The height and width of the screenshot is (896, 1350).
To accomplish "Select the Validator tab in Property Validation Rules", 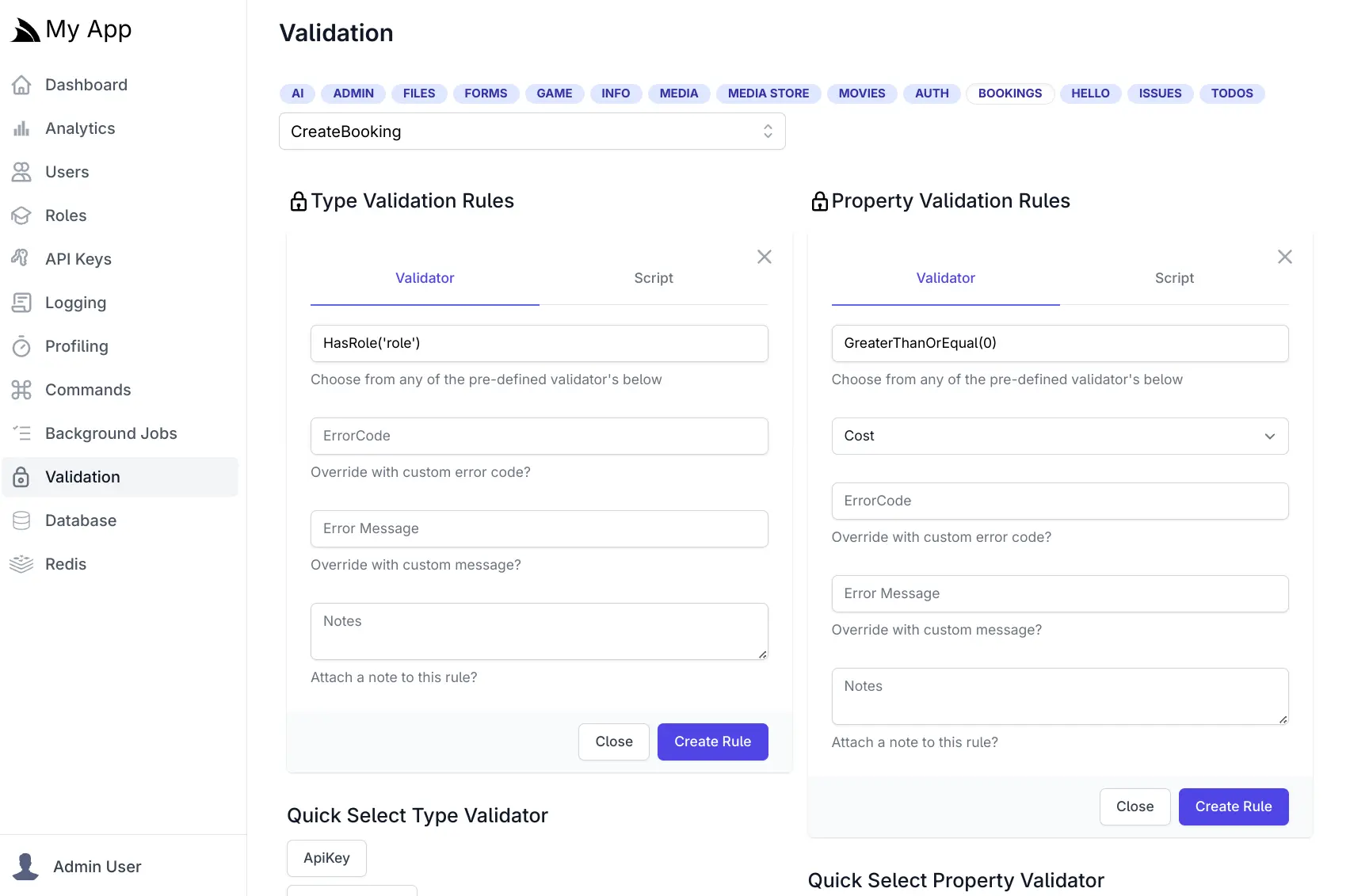I will 945,278.
